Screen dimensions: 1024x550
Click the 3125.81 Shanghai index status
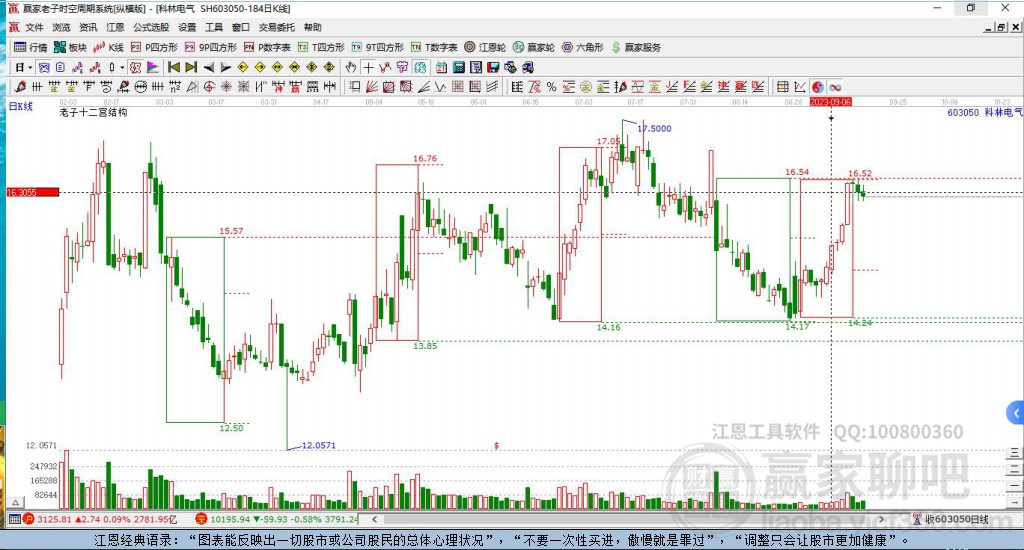[x=104, y=519]
